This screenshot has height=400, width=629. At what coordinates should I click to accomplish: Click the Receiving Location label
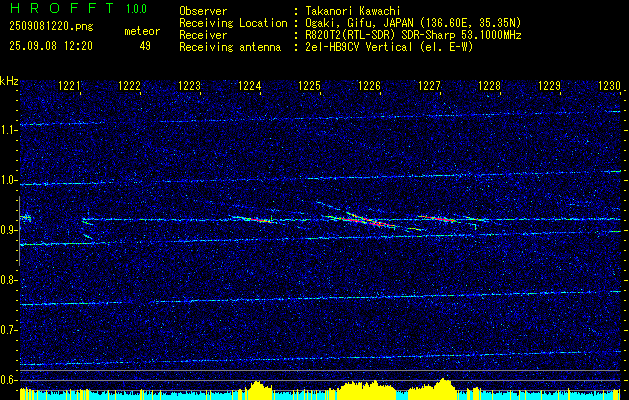(233, 23)
